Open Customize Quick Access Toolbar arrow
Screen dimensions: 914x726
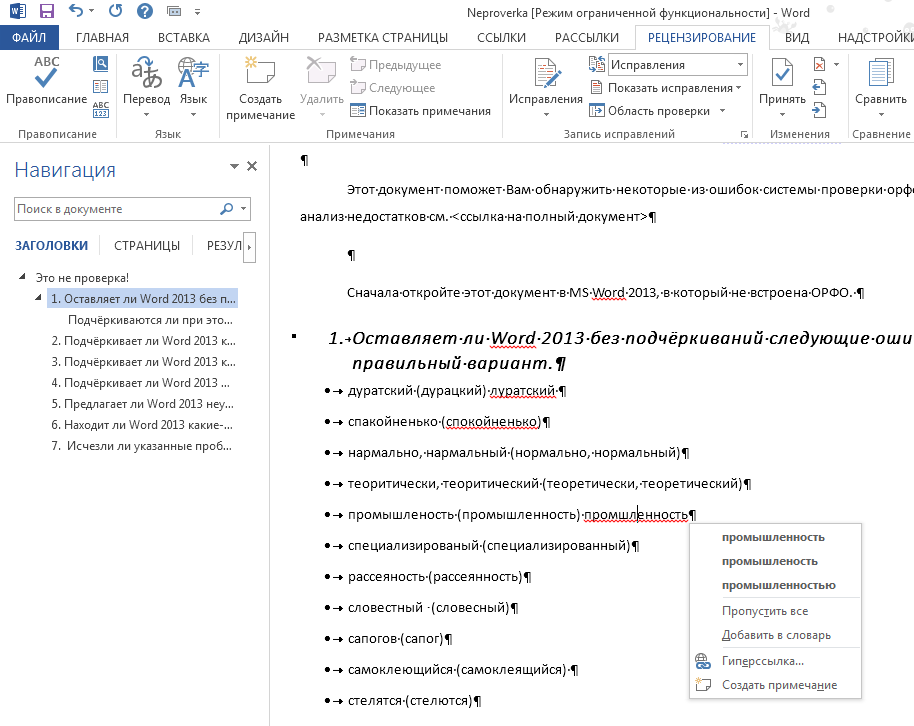click(x=198, y=12)
